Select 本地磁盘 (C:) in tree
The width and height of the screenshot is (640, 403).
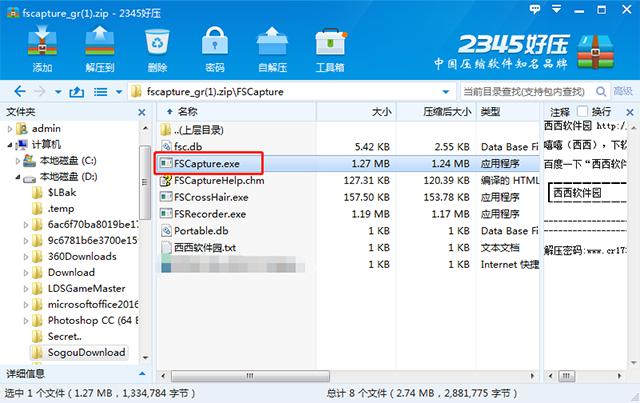pyautogui.click(x=68, y=161)
